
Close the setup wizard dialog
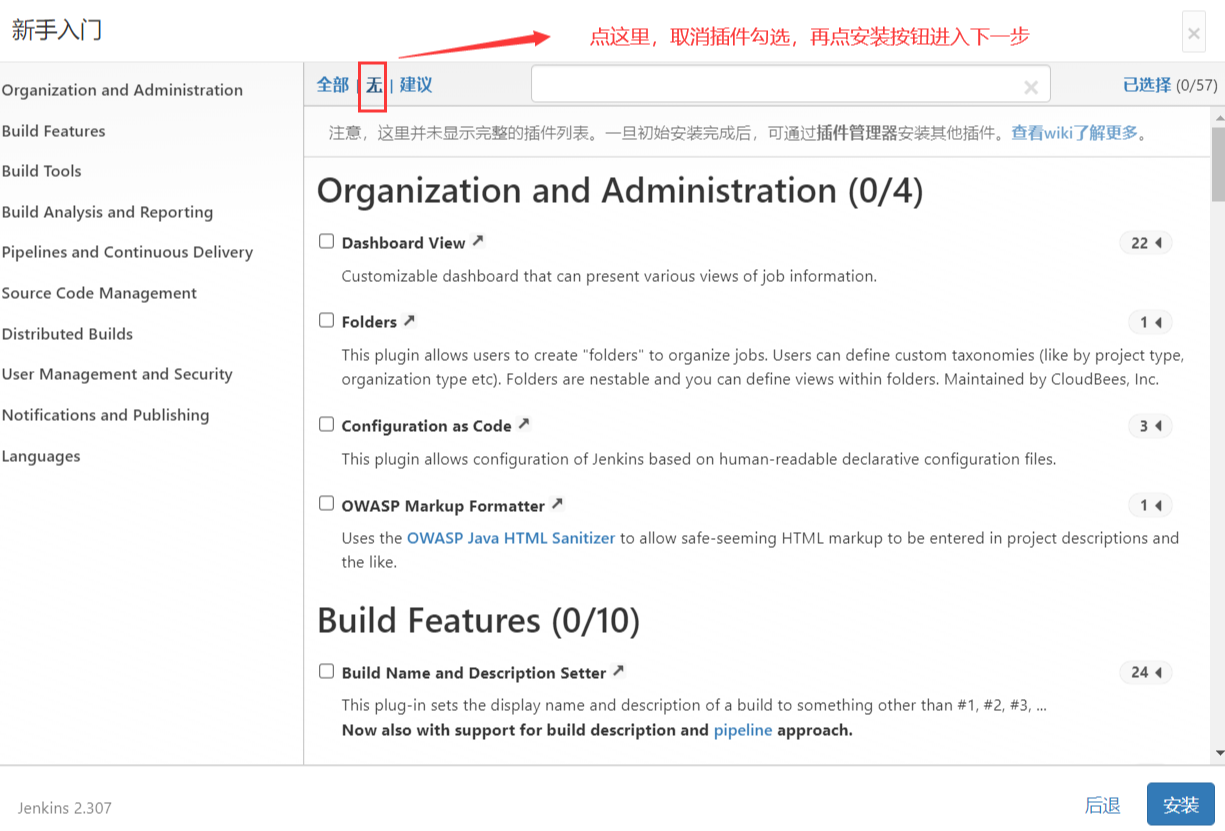coord(1193,33)
